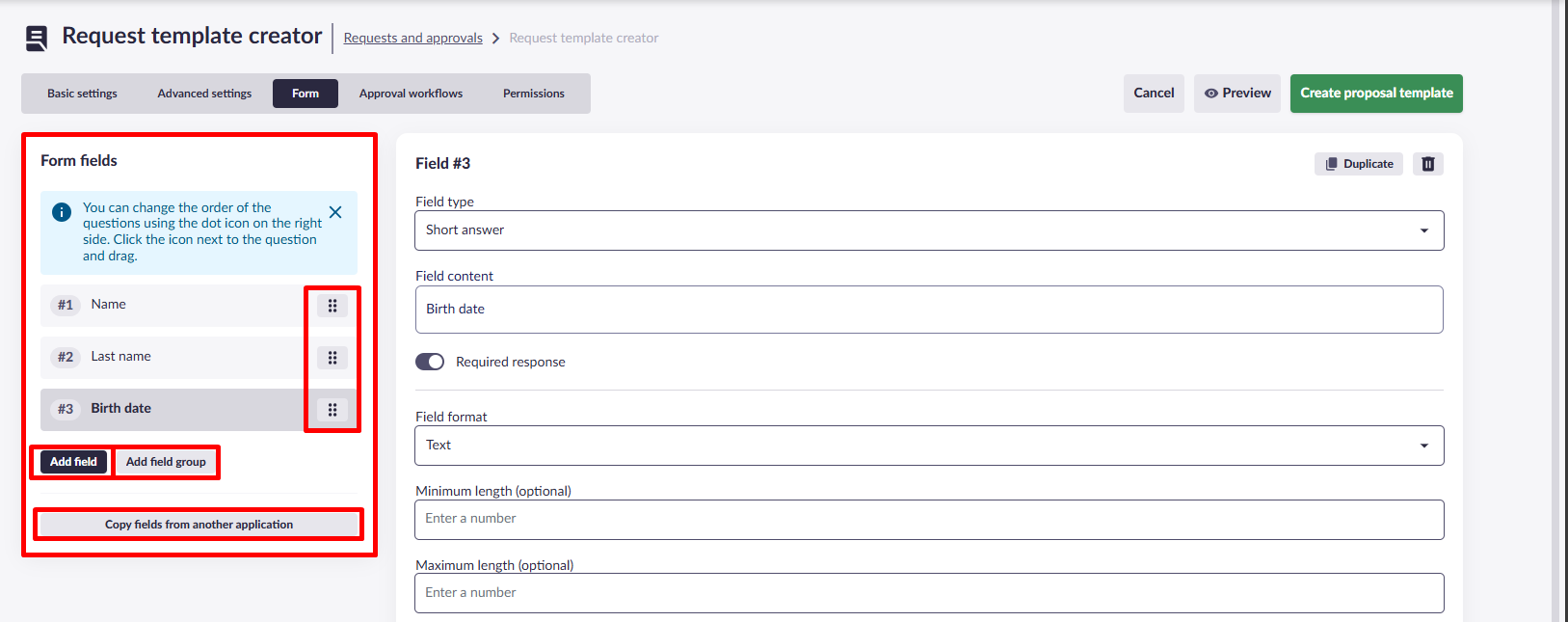1568x622 pixels.
Task: Click the page vertical scrollbar
Action: [1555, 311]
